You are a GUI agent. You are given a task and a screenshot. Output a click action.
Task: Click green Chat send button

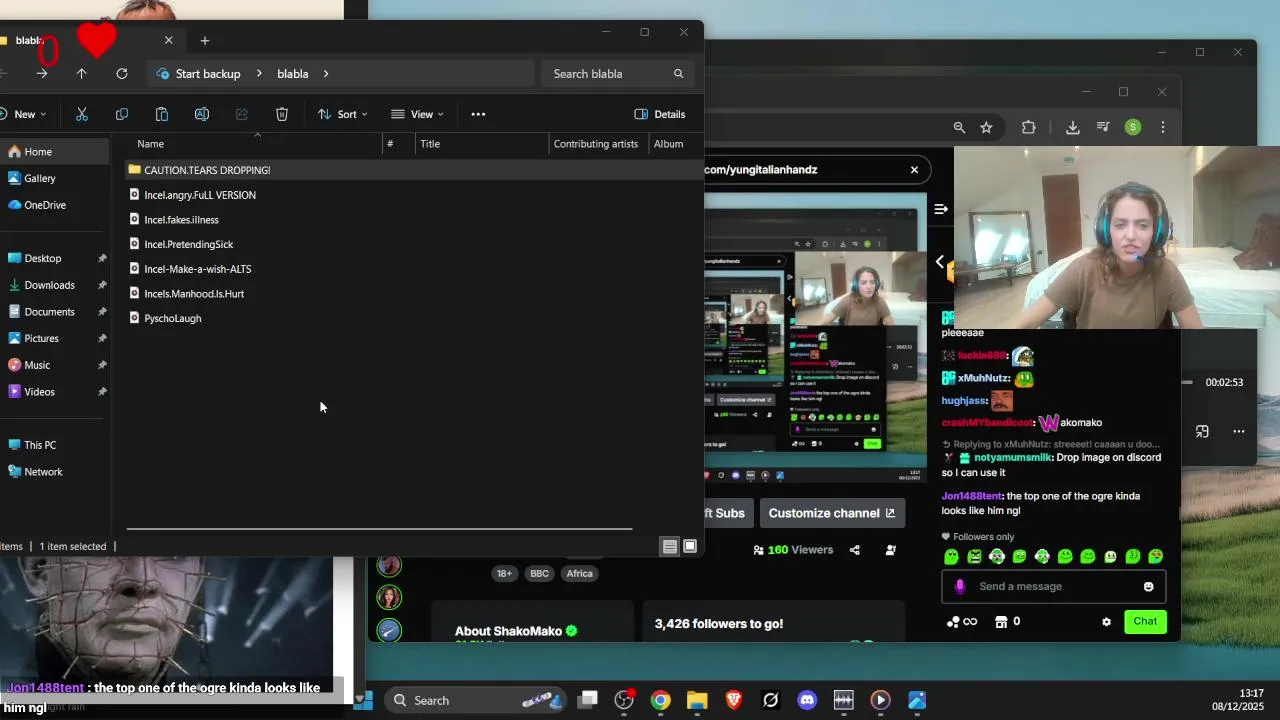coord(1145,621)
